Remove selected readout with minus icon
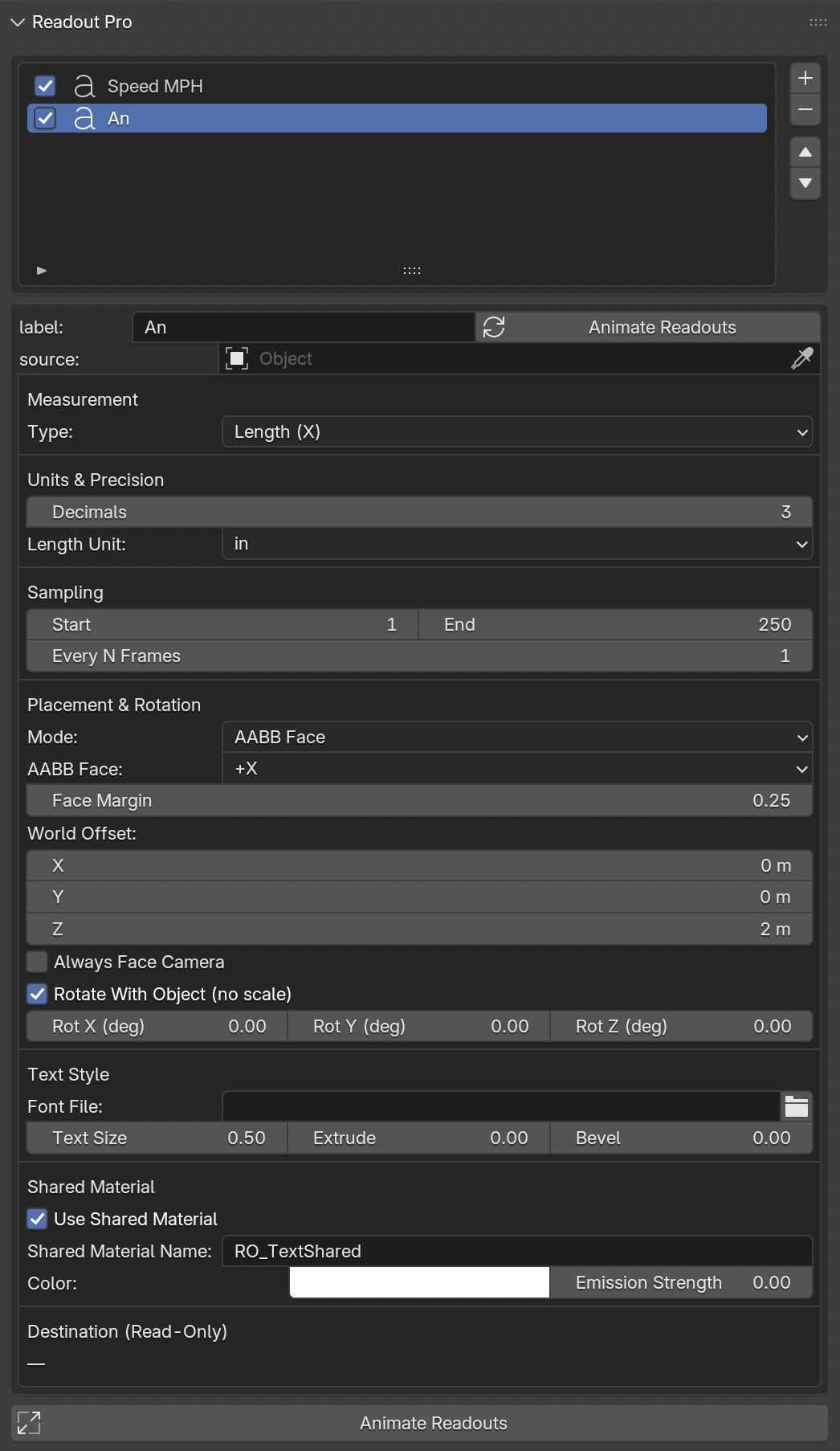This screenshot has height=1451, width=840. pos(805,110)
